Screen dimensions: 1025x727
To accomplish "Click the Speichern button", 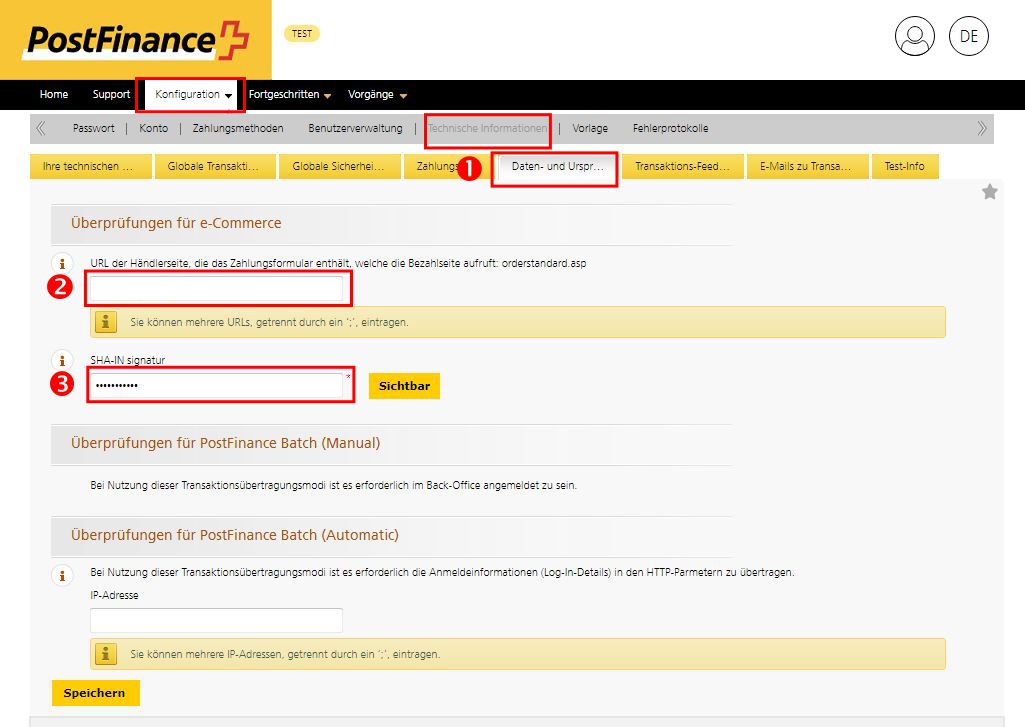I will coord(95,693).
